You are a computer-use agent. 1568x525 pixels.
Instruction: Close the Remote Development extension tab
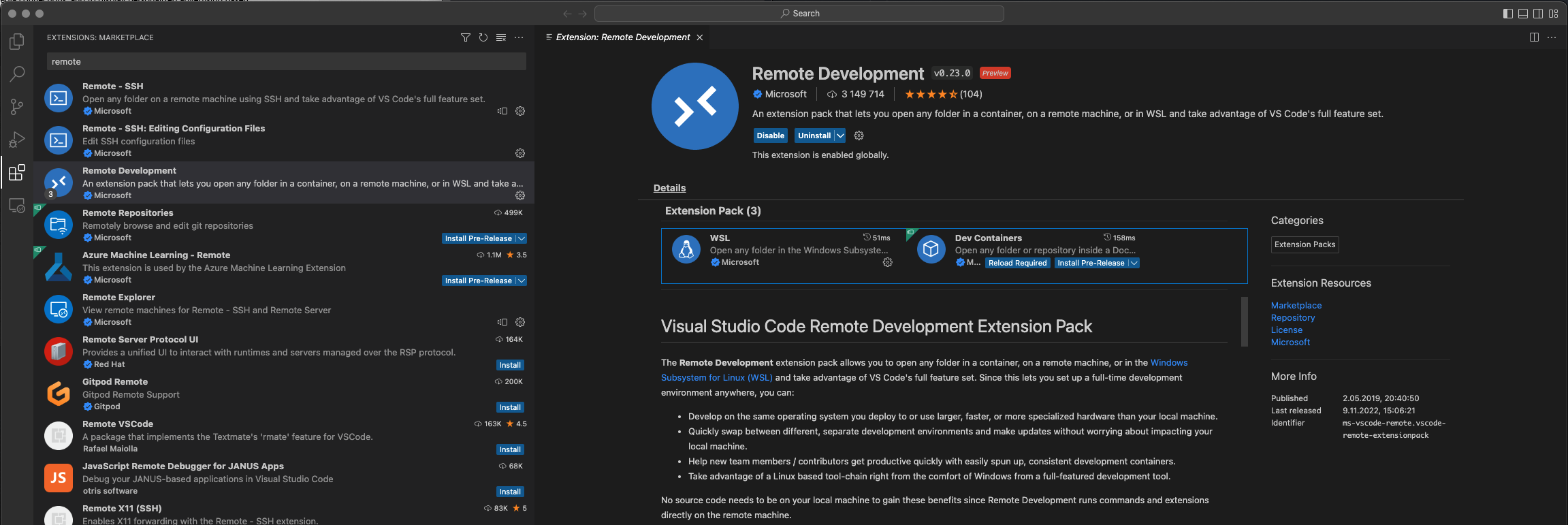coord(699,37)
